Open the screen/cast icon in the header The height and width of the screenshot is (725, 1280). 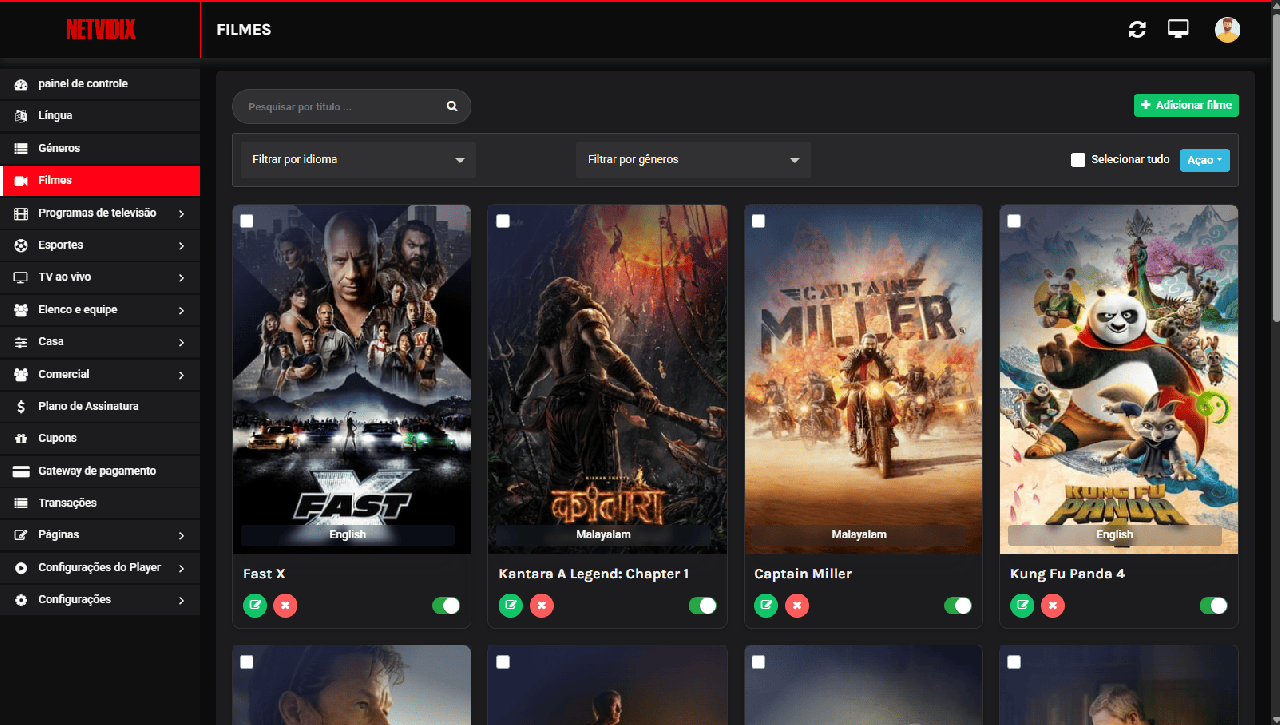(1178, 29)
